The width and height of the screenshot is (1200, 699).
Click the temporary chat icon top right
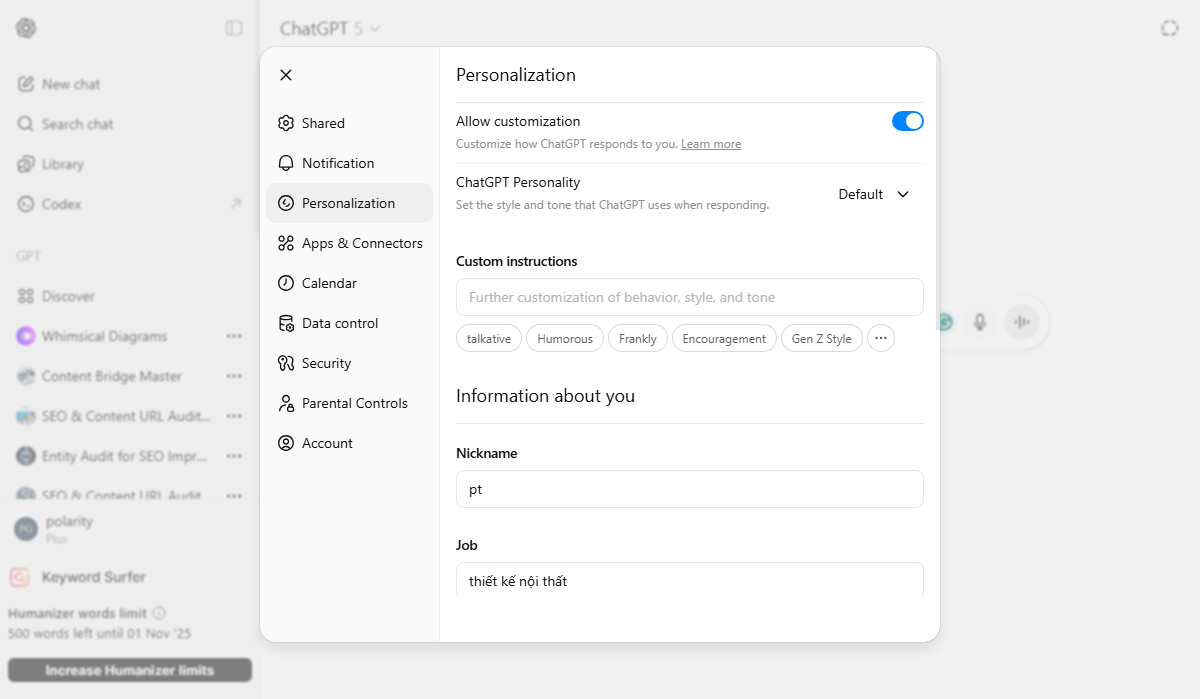pyautogui.click(x=1169, y=29)
